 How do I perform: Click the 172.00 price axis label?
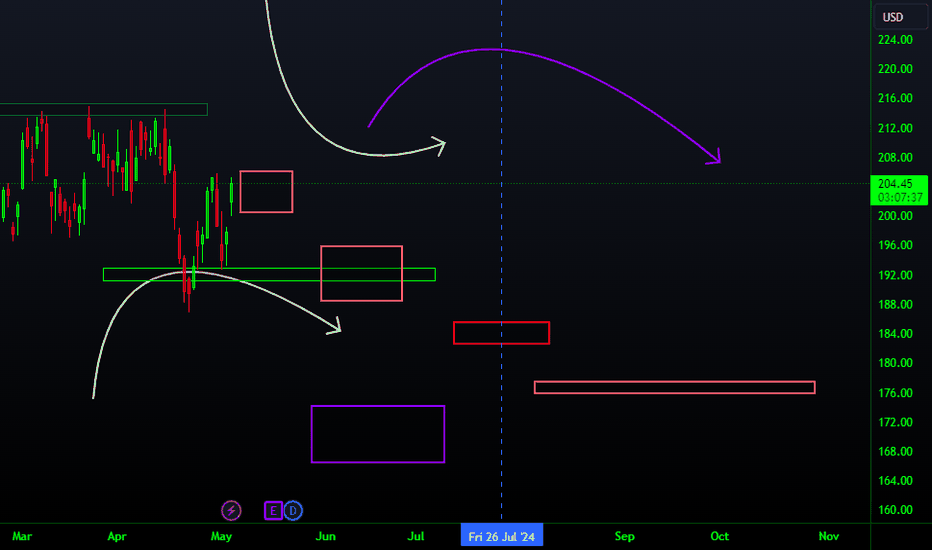pyautogui.click(x=895, y=422)
